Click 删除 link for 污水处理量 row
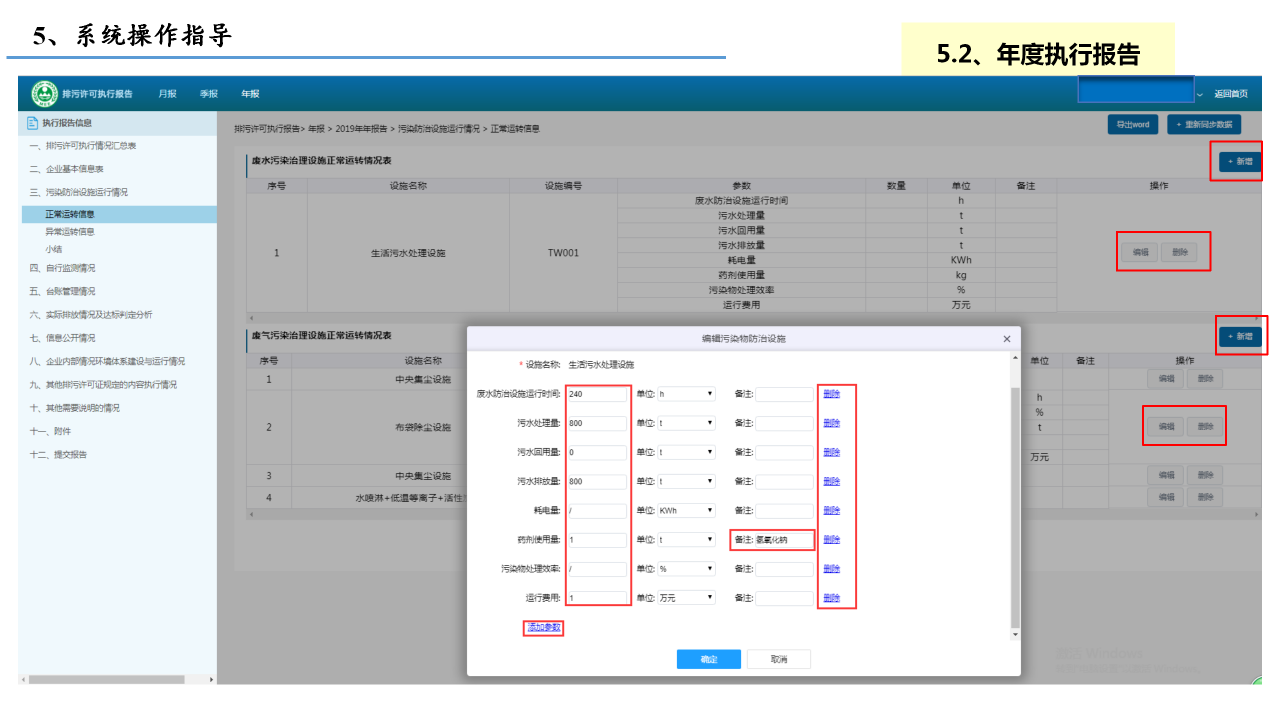The image size is (1280, 720). (x=831, y=423)
